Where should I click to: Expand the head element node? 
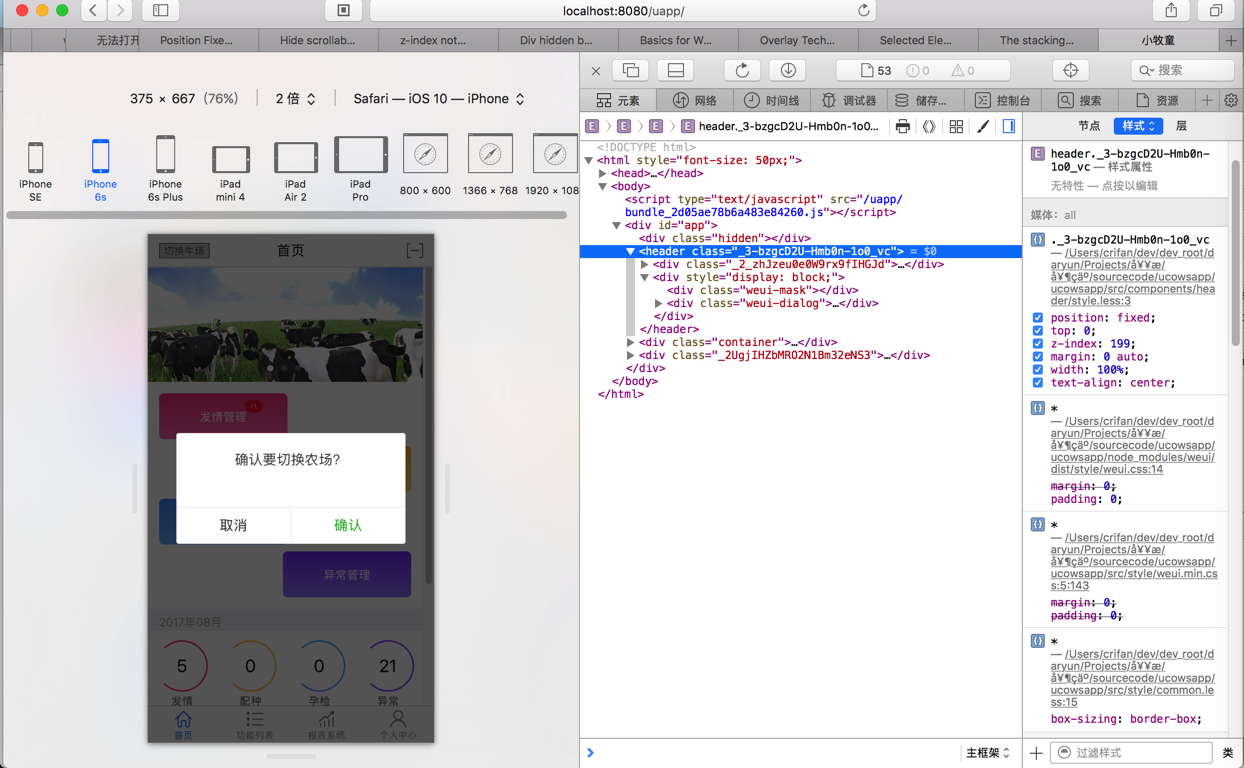pos(603,173)
